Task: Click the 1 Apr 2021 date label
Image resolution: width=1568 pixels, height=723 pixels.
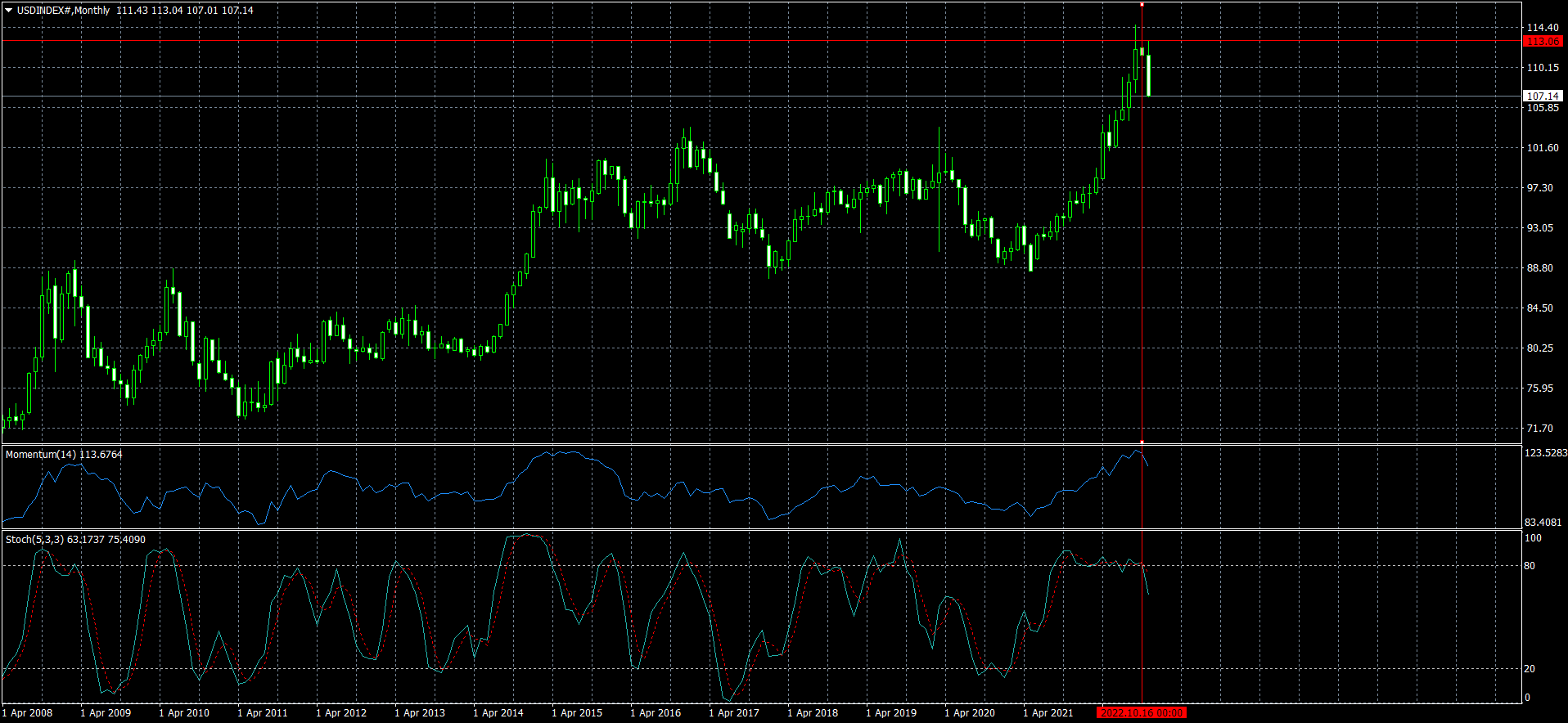Action: (1048, 713)
